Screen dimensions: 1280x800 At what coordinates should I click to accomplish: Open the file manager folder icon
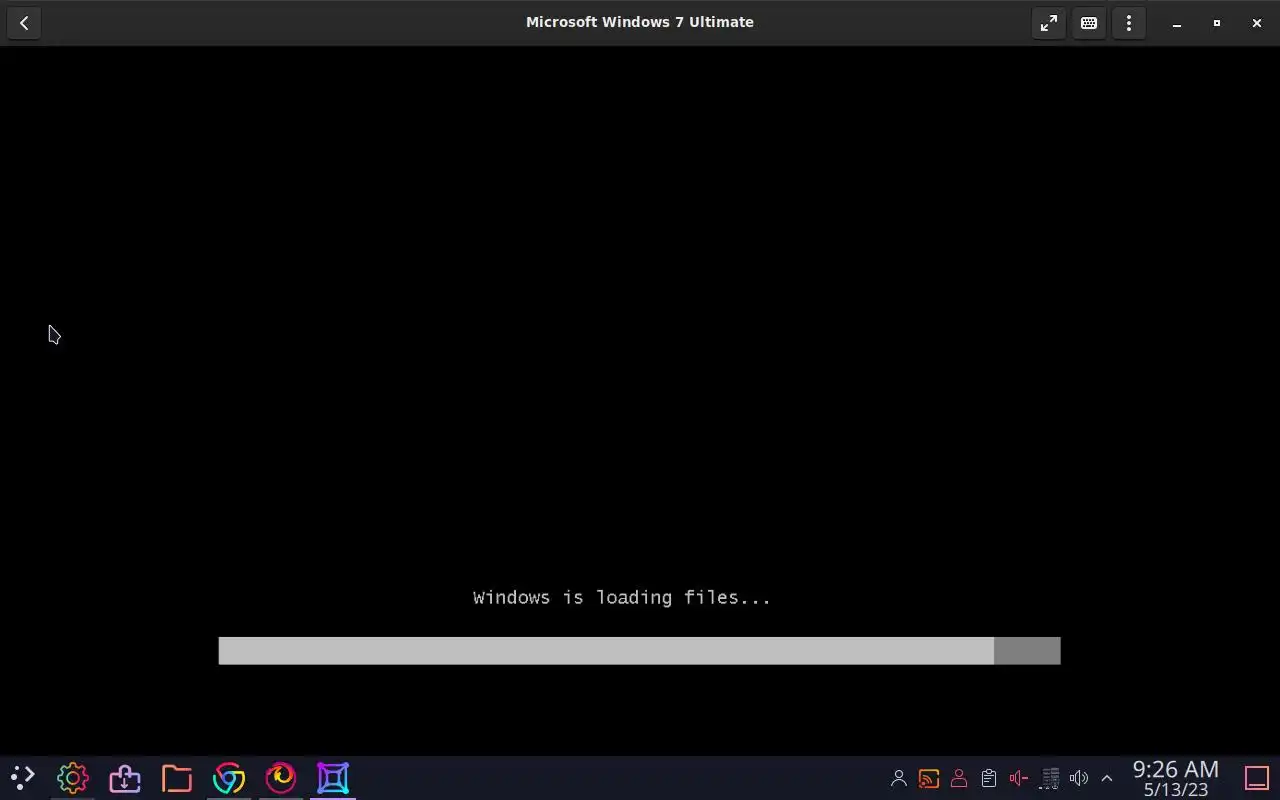click(177, 778)
